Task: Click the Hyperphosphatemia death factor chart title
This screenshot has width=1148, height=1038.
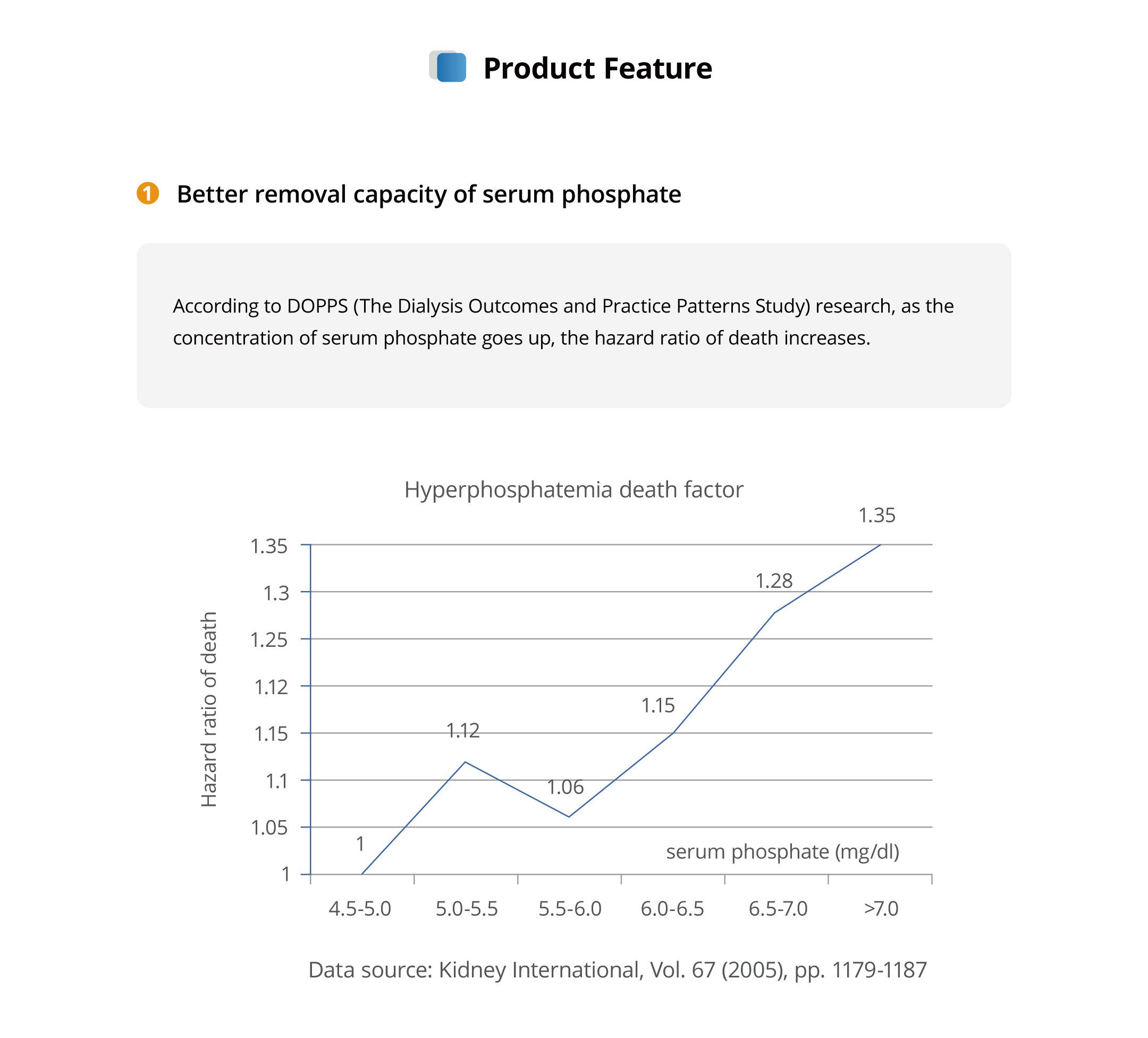Action: coord(573,490)
